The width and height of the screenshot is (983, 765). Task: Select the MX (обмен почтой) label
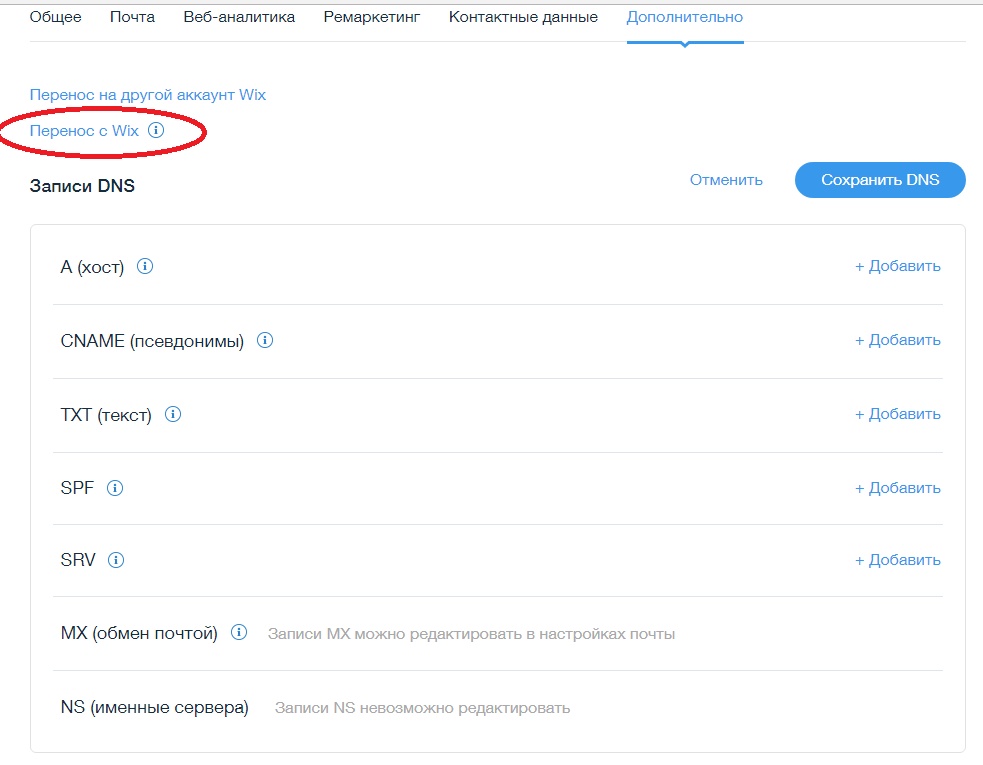coord(139,633)
